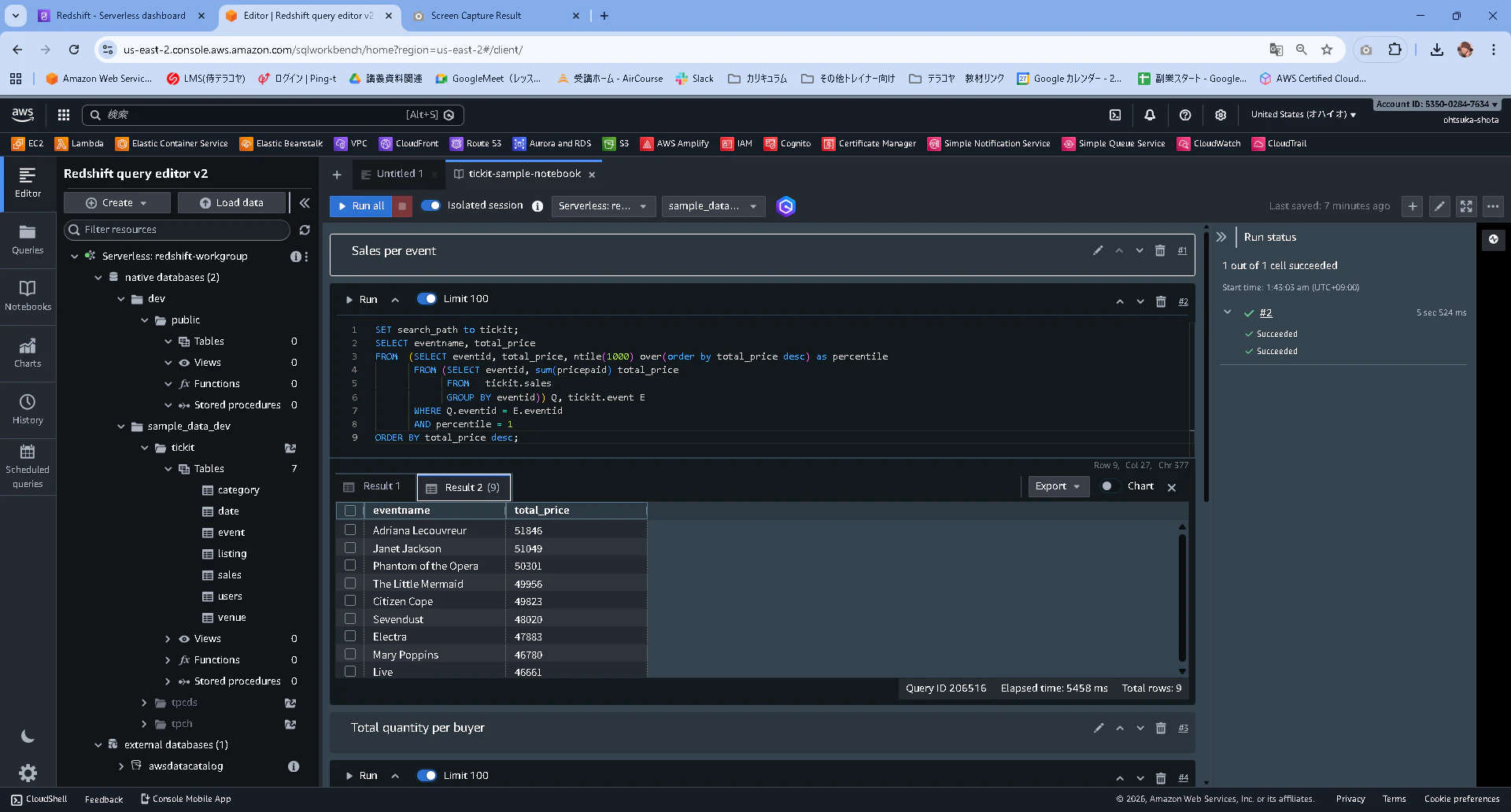
Task: Select all result rows checkbox
Action: tap(350, 511)
